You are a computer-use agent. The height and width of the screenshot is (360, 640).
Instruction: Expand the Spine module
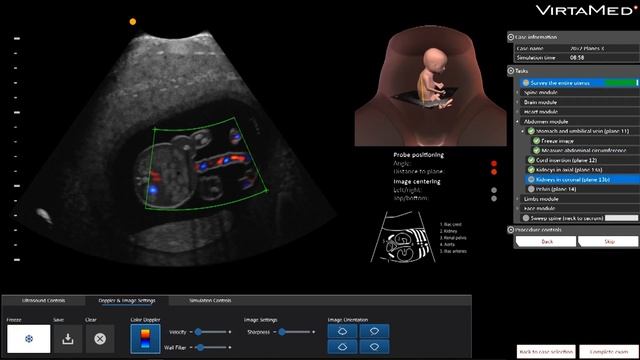pyautogui.click(x=518, y=93)
